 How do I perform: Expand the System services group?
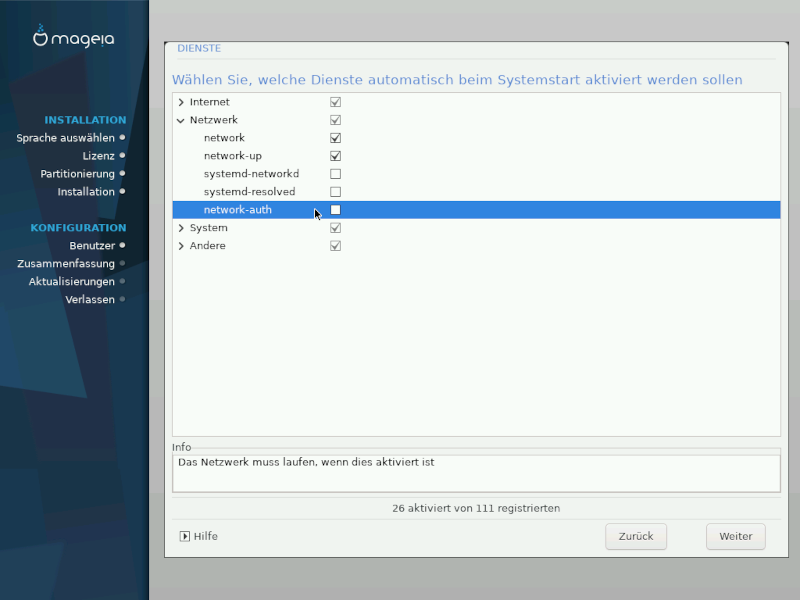(x=181, y=228)
